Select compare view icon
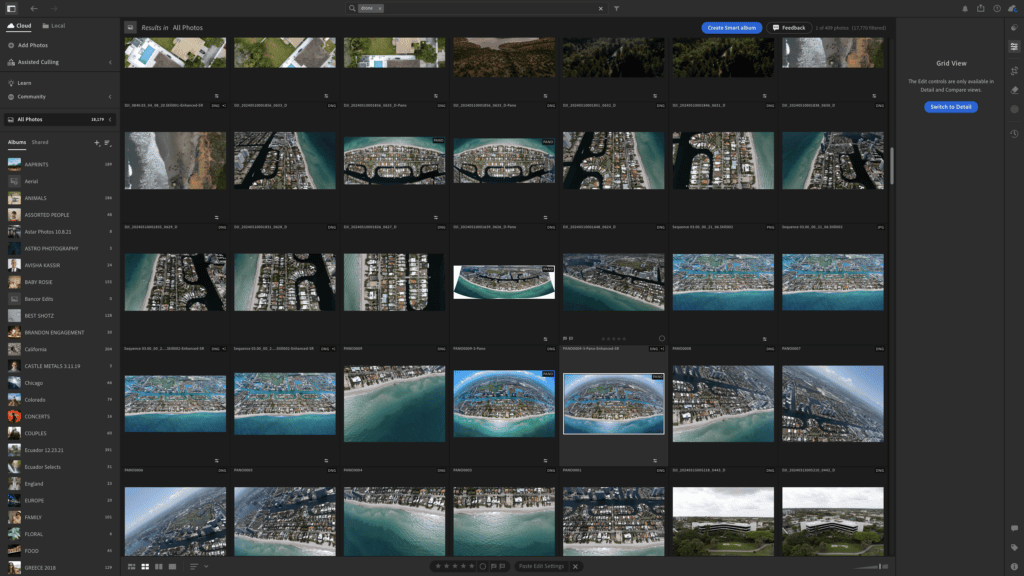The height and width of the screenshot is (576, 1024). tap(159, 566)
